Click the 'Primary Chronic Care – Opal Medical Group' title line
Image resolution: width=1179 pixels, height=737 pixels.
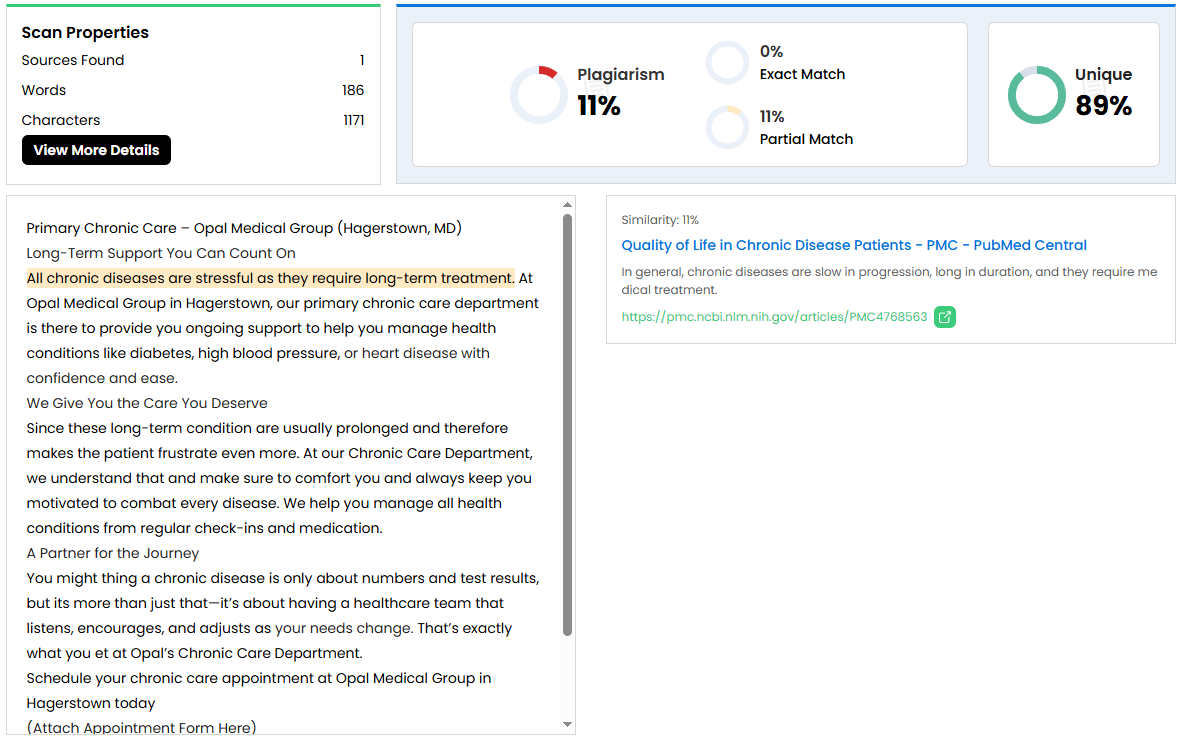coord(244,228)
